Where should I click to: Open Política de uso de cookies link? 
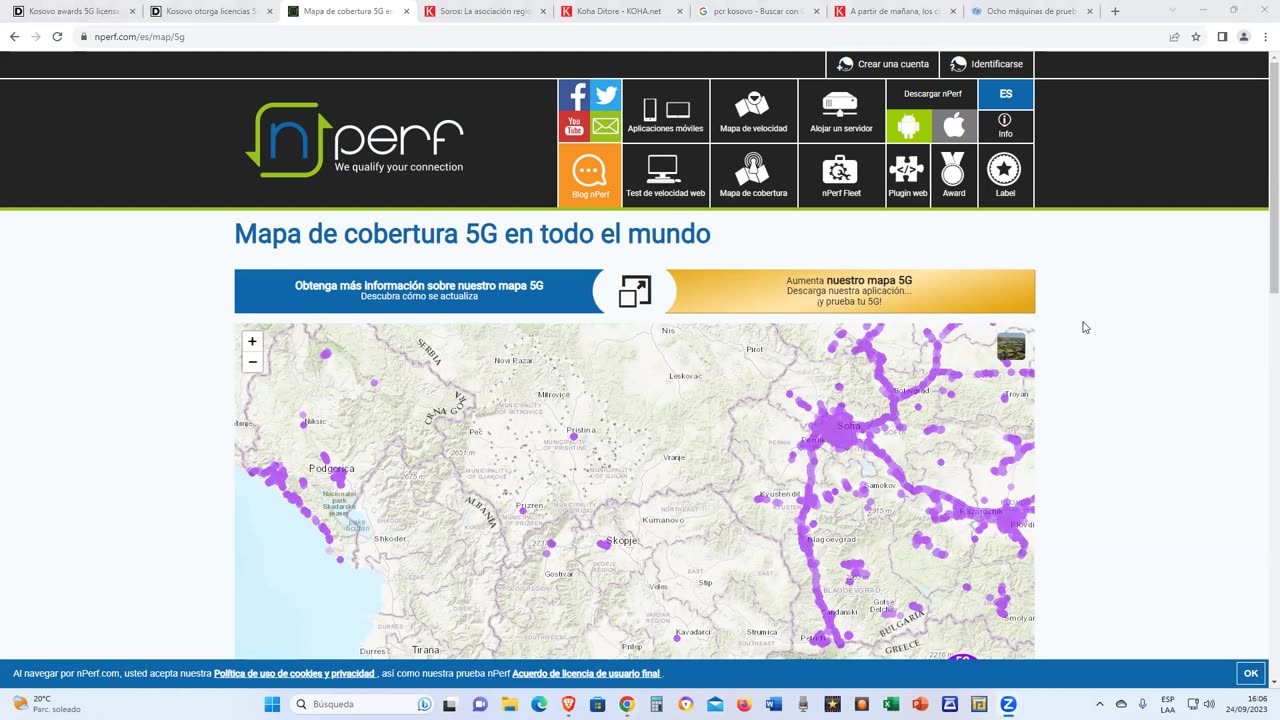pyautogui.click(x=295, y=674)
